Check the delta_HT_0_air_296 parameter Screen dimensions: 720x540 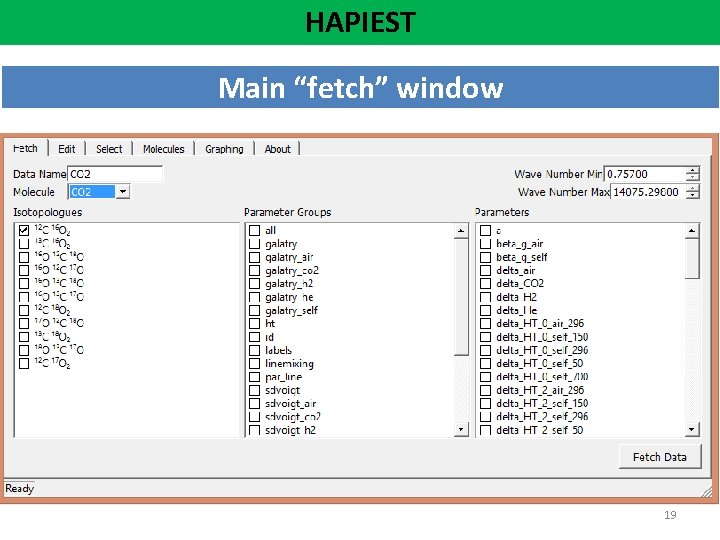point(485,323)
